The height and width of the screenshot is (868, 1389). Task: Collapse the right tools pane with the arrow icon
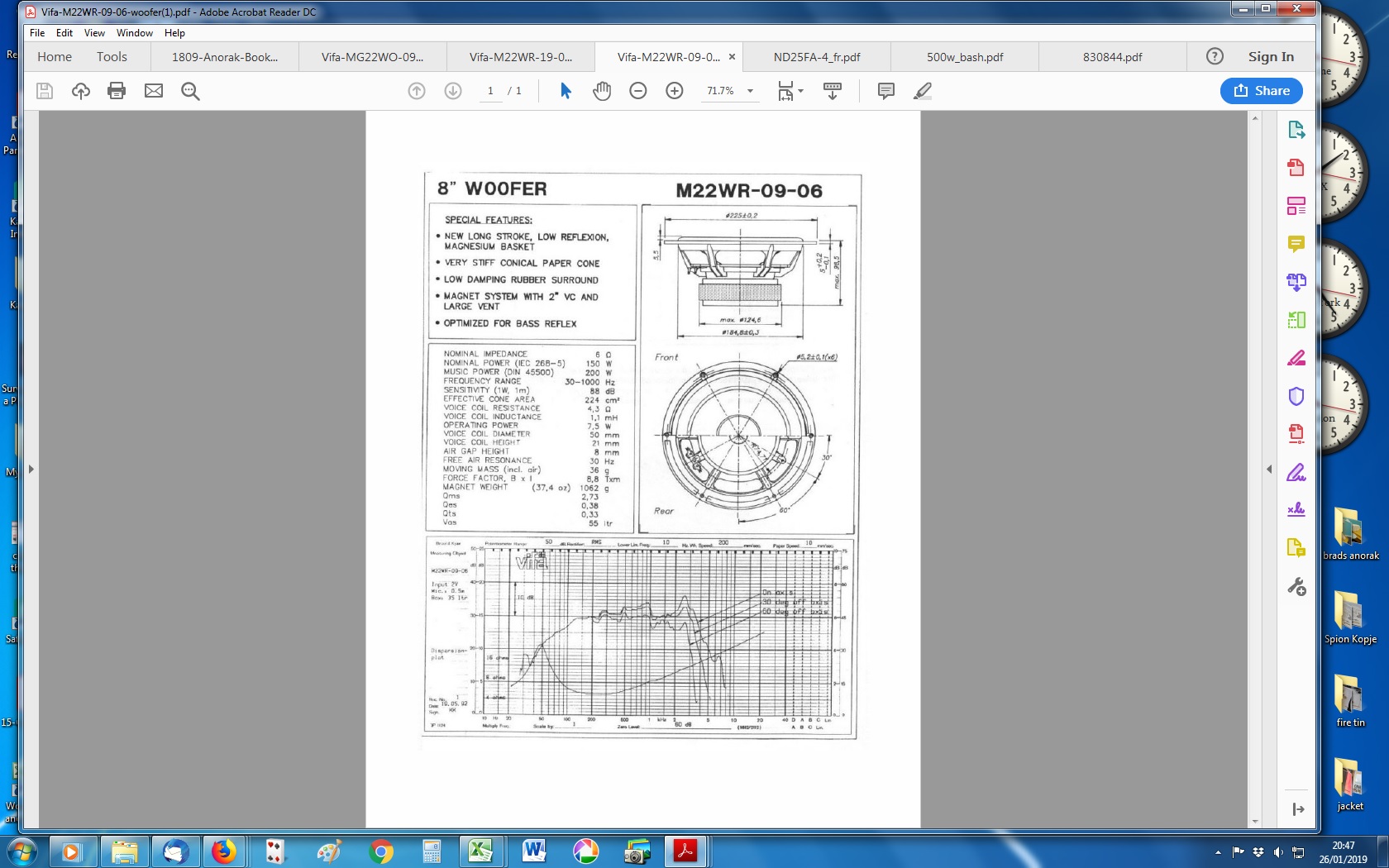(x=1298, y=809)
